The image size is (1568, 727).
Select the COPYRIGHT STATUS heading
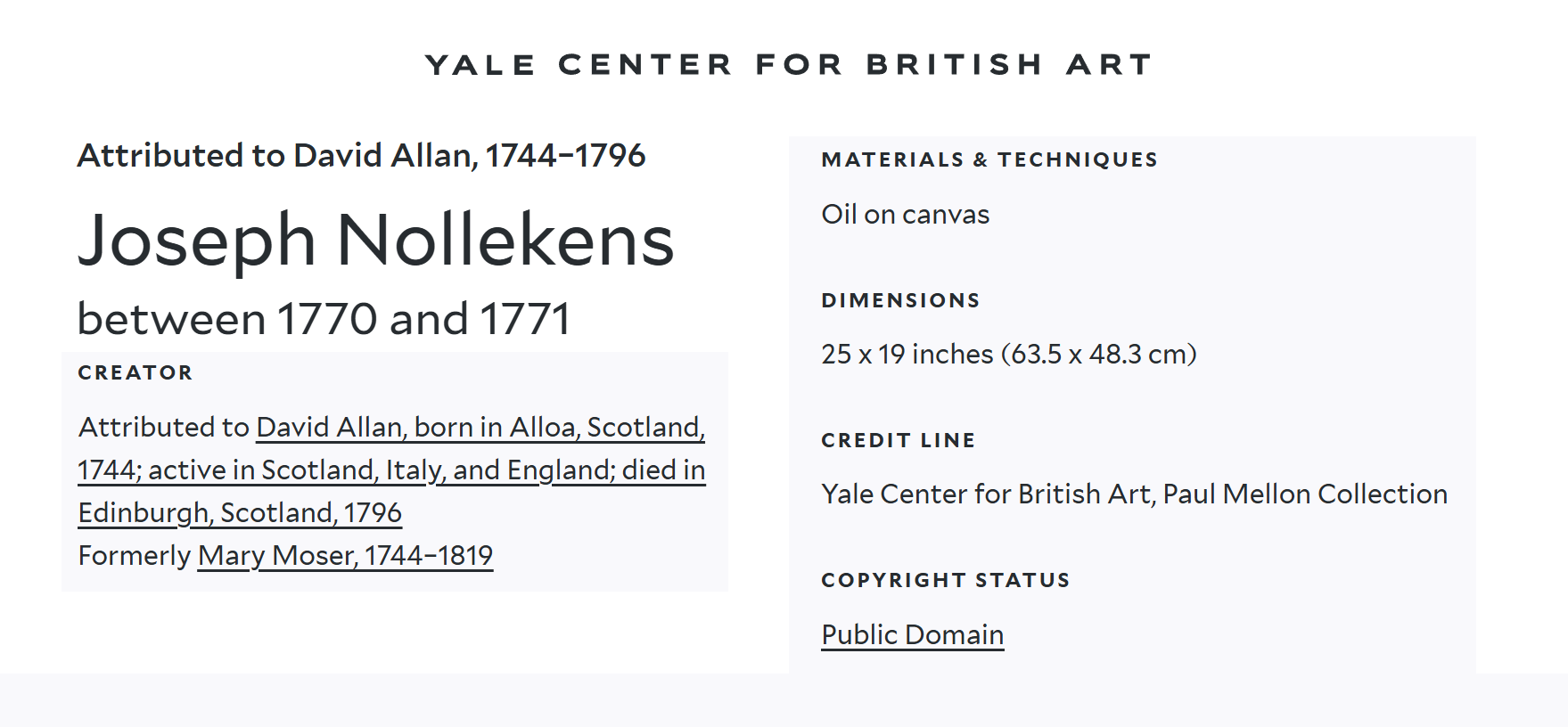tap(945, 580)
